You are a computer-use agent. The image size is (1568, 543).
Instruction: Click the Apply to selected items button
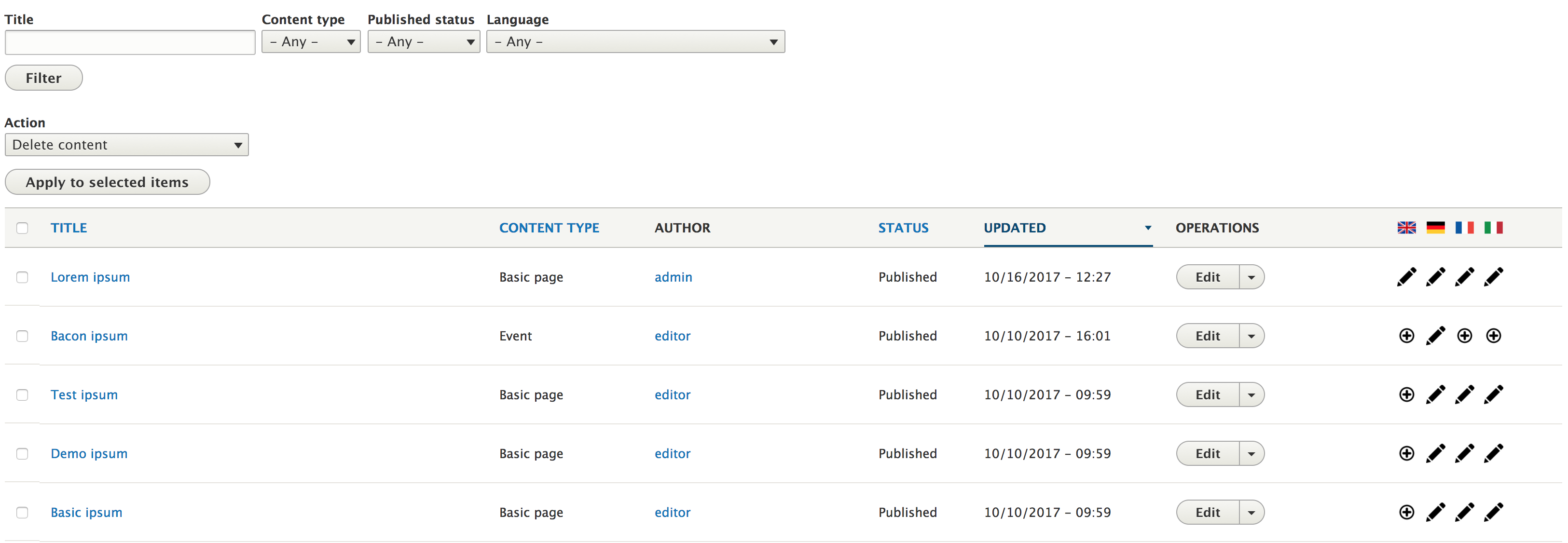107,181
